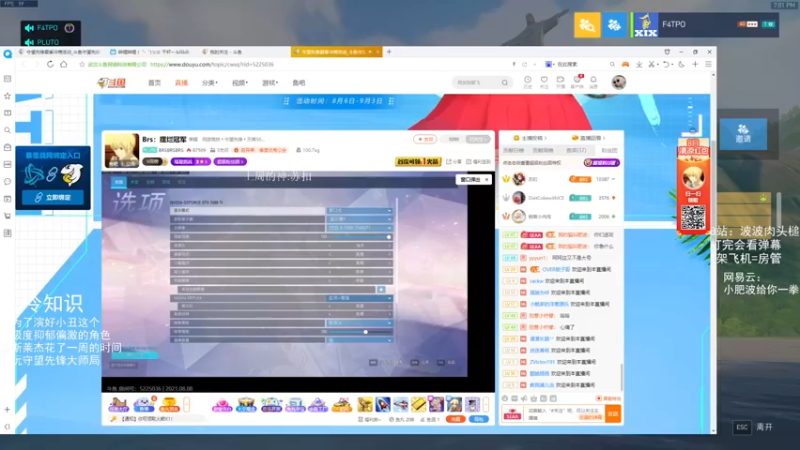Expand 游戏 navigation dropdown
The image size is (800, 450).
pyautogui.click(x=270, y=83)
